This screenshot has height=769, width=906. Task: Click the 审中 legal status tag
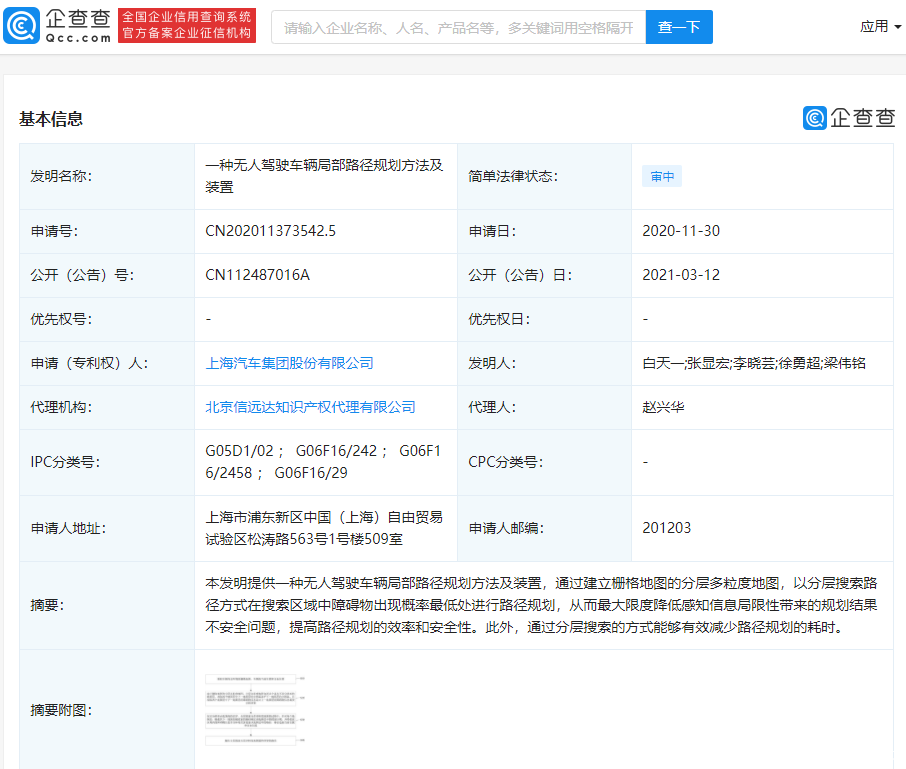click(x=662, y=176)
